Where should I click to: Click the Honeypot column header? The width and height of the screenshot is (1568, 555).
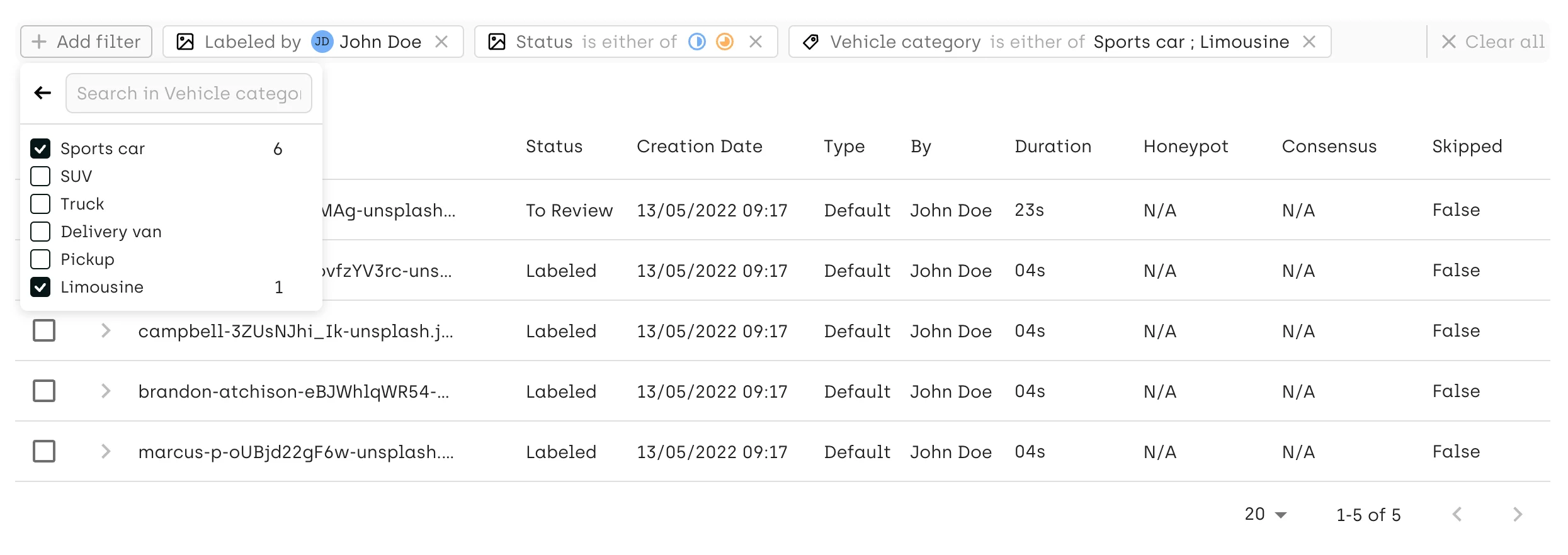click(1186, 147)
